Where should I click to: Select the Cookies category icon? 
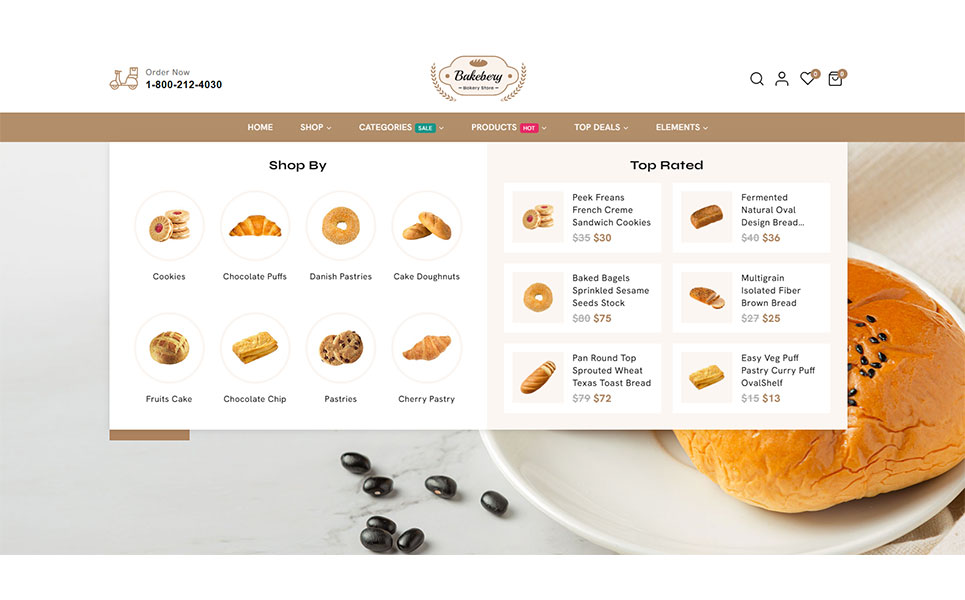pyautogui.click(x=169, y=225)
